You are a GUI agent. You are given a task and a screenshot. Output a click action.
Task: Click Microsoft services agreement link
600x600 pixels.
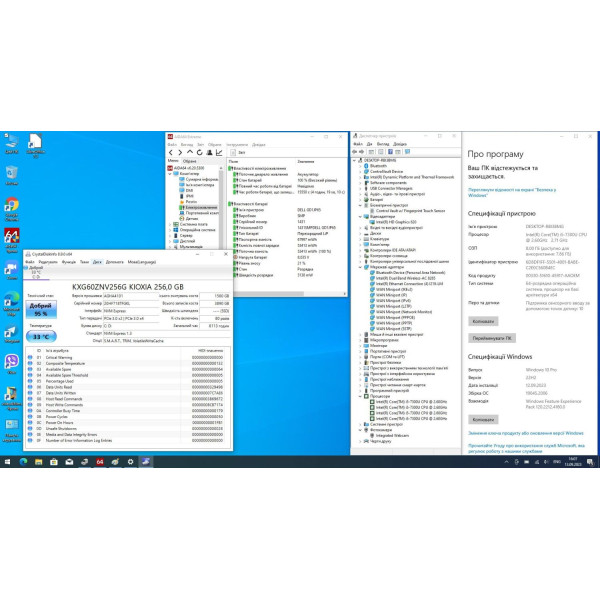(x=526, y=446)
